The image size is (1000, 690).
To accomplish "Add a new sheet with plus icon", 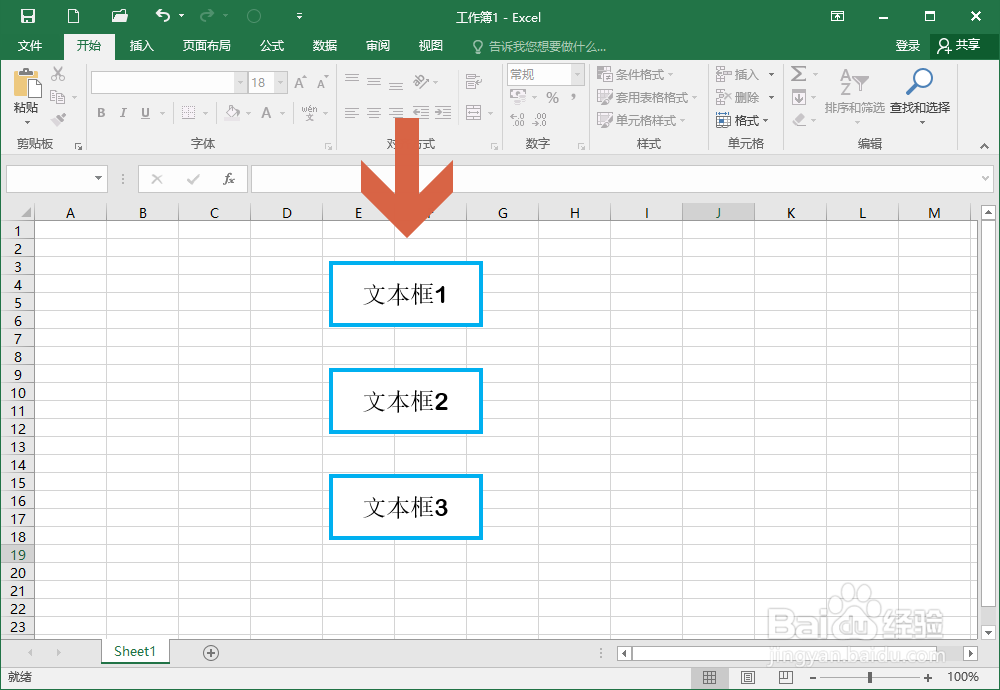I will pyautogui.click(x=210, y=652).
